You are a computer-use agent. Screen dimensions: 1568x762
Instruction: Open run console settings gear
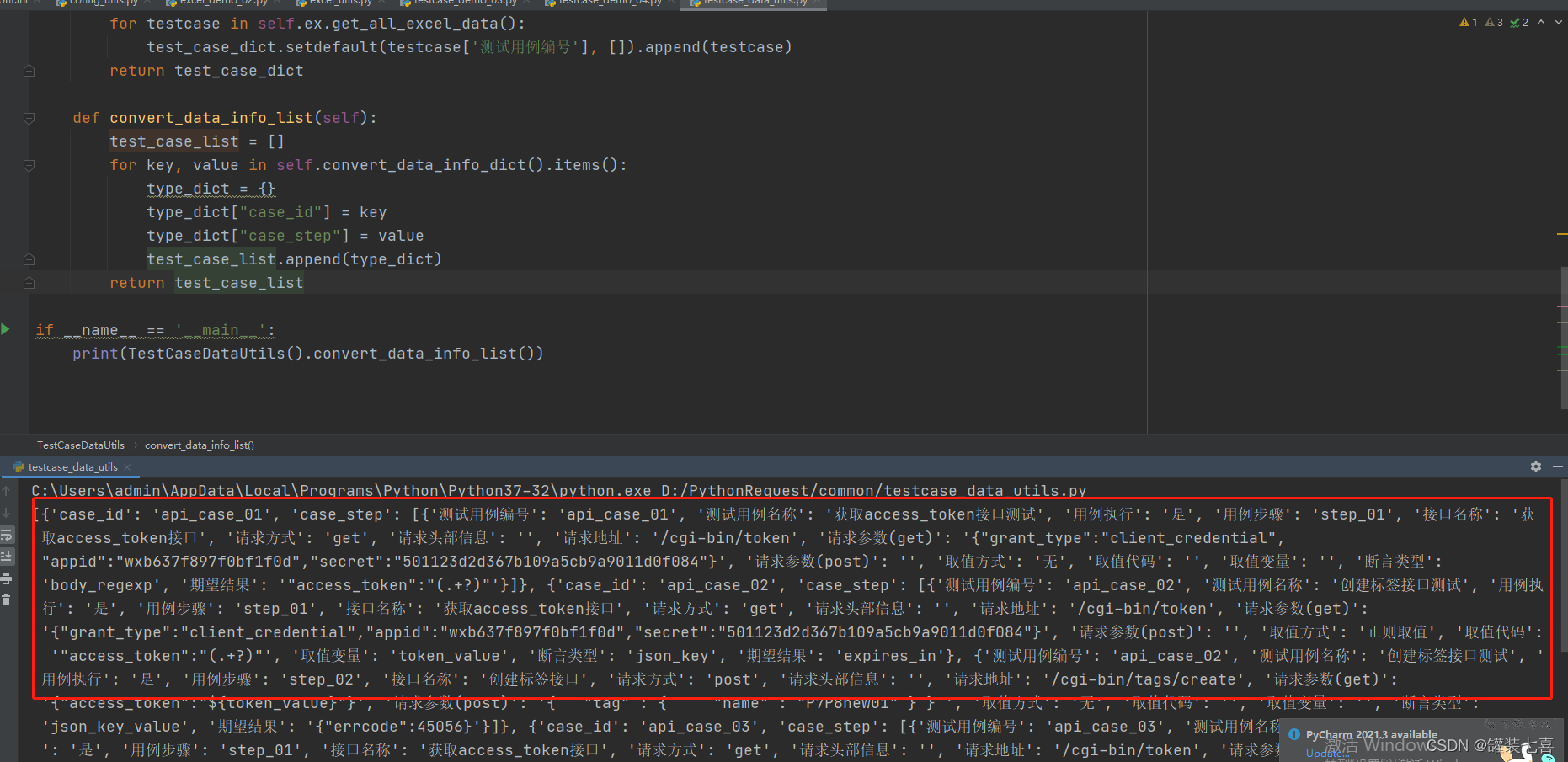pyautogui.click(x=1536, y=466)
